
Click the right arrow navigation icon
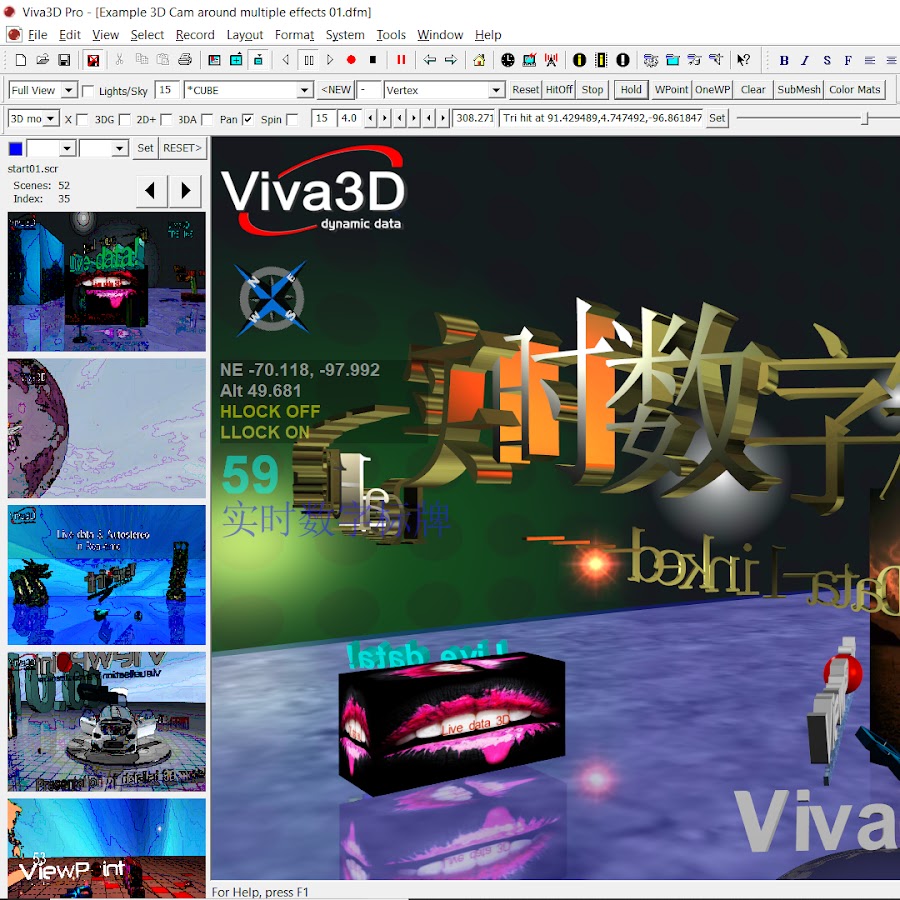pyautogui.click(x=451, y=60)
